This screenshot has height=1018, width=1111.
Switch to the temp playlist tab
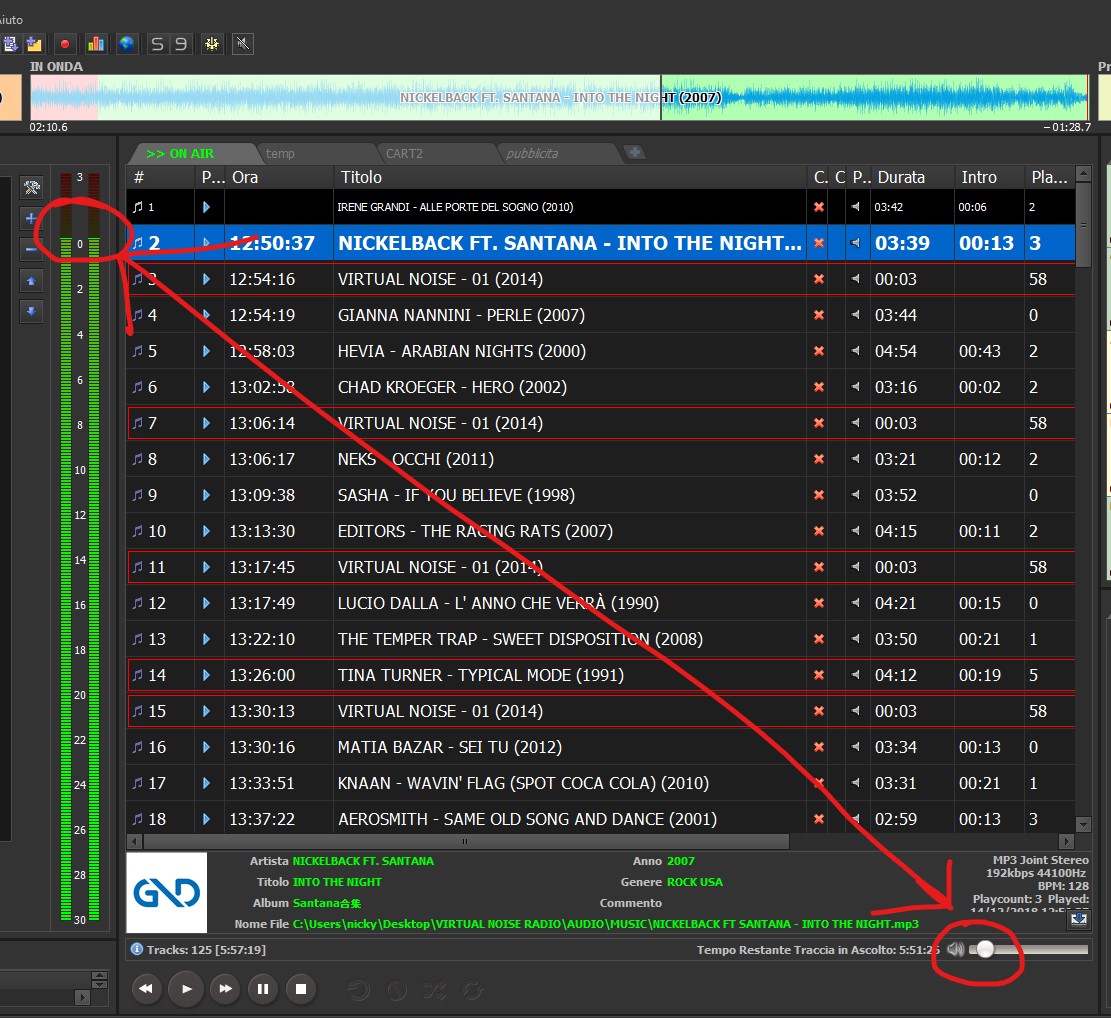click(280, 154)
